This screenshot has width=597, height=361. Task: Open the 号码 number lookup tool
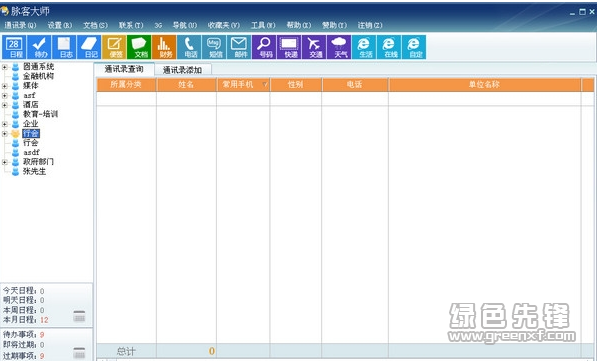click(x=264, y=47)
